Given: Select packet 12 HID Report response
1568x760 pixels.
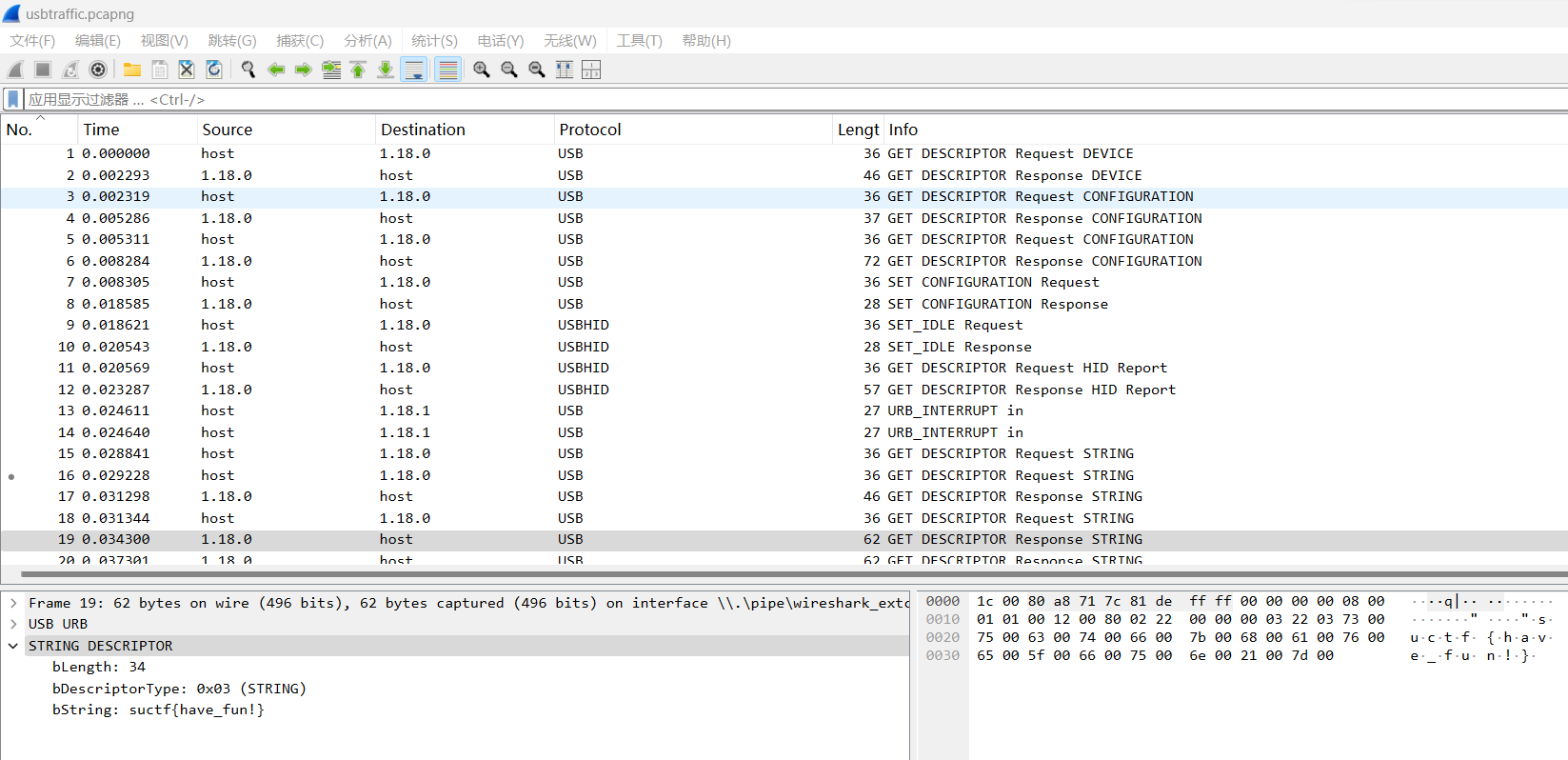Looking at the screenshot, I should [x=784, y=390].
